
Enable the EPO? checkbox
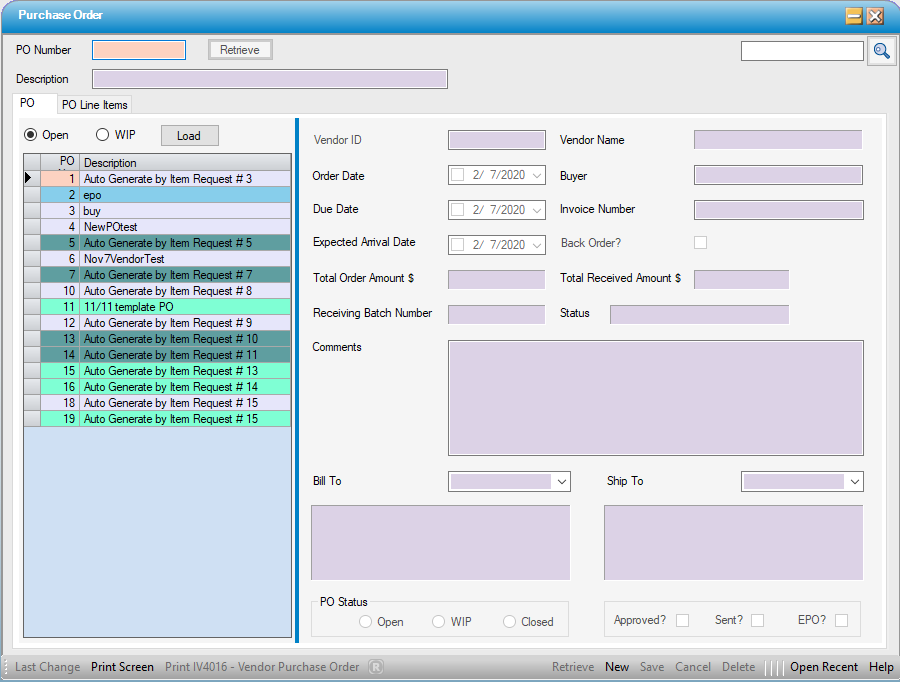[x=840, y=620]
